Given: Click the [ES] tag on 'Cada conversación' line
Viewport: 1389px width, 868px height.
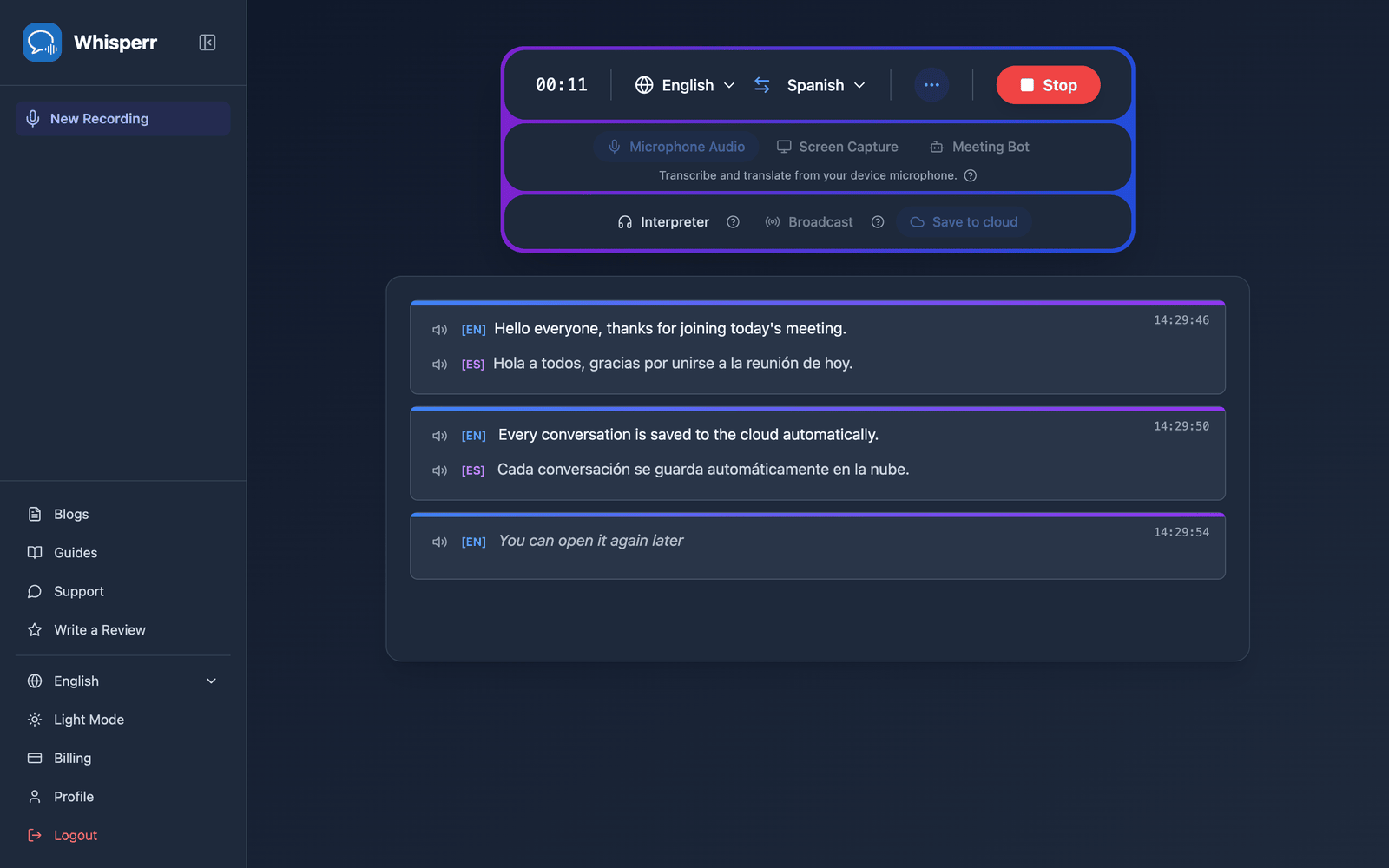Looking at the screenshot, I should tap(473, 470).
